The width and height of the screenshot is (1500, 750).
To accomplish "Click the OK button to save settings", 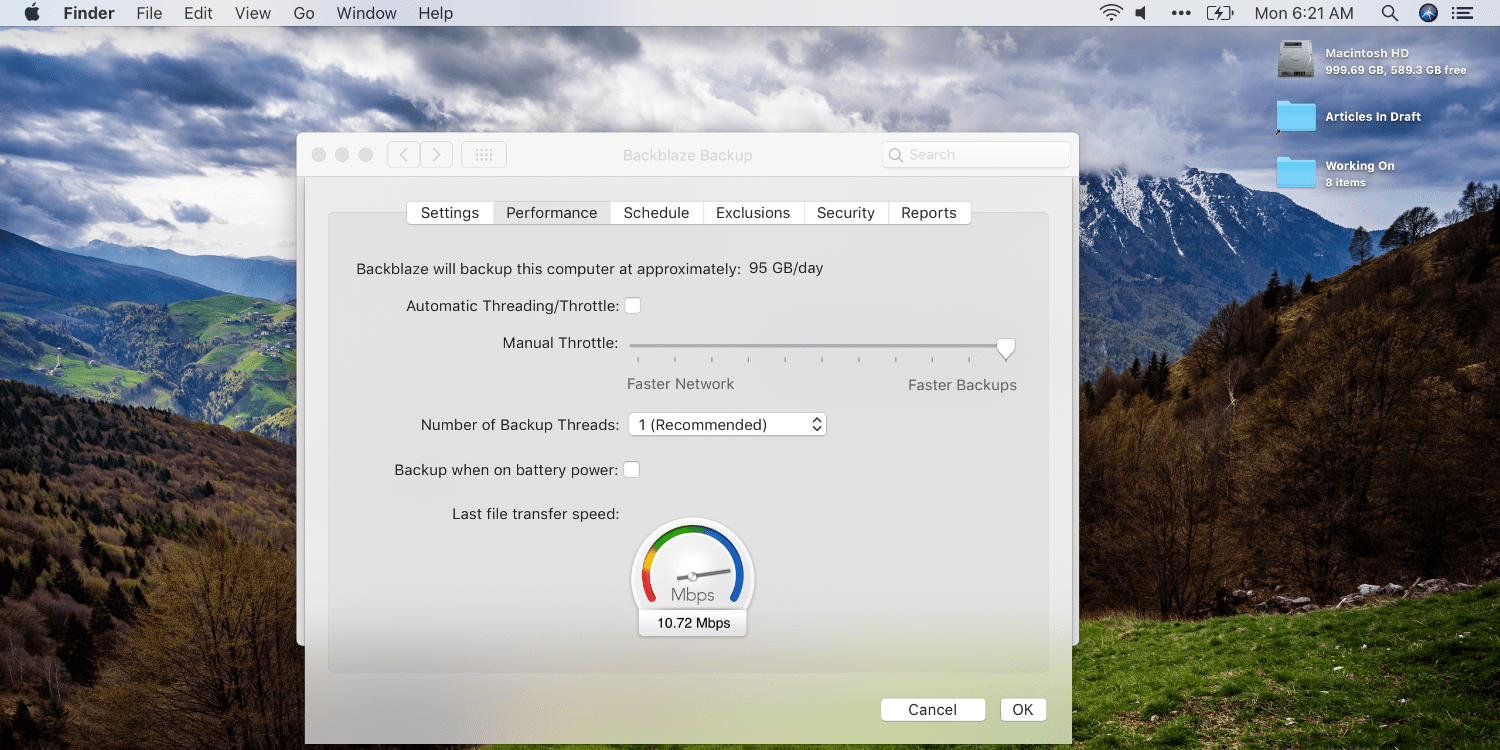I will click(x=1023, y=709).
